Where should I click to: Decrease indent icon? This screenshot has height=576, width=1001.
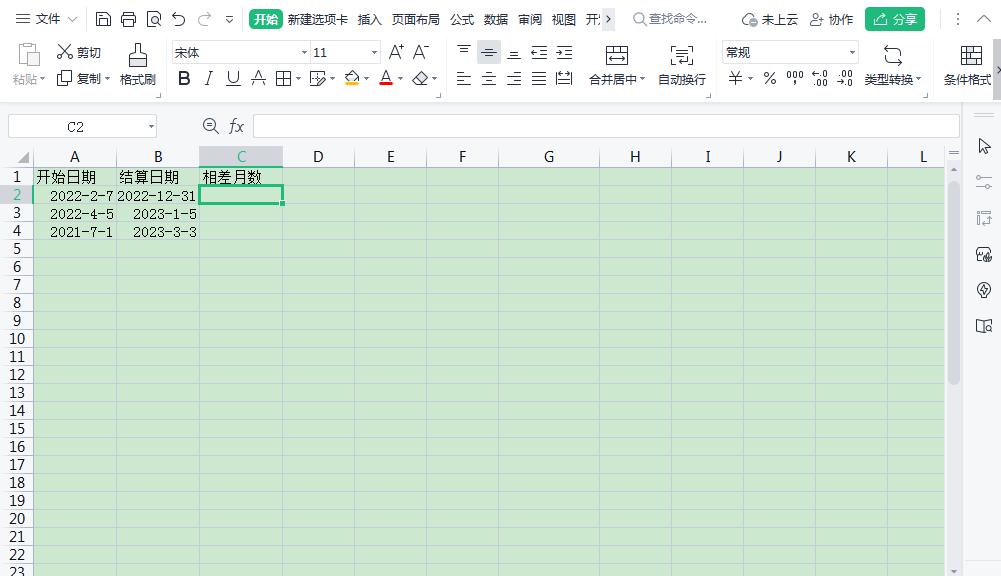coord(539,52)
